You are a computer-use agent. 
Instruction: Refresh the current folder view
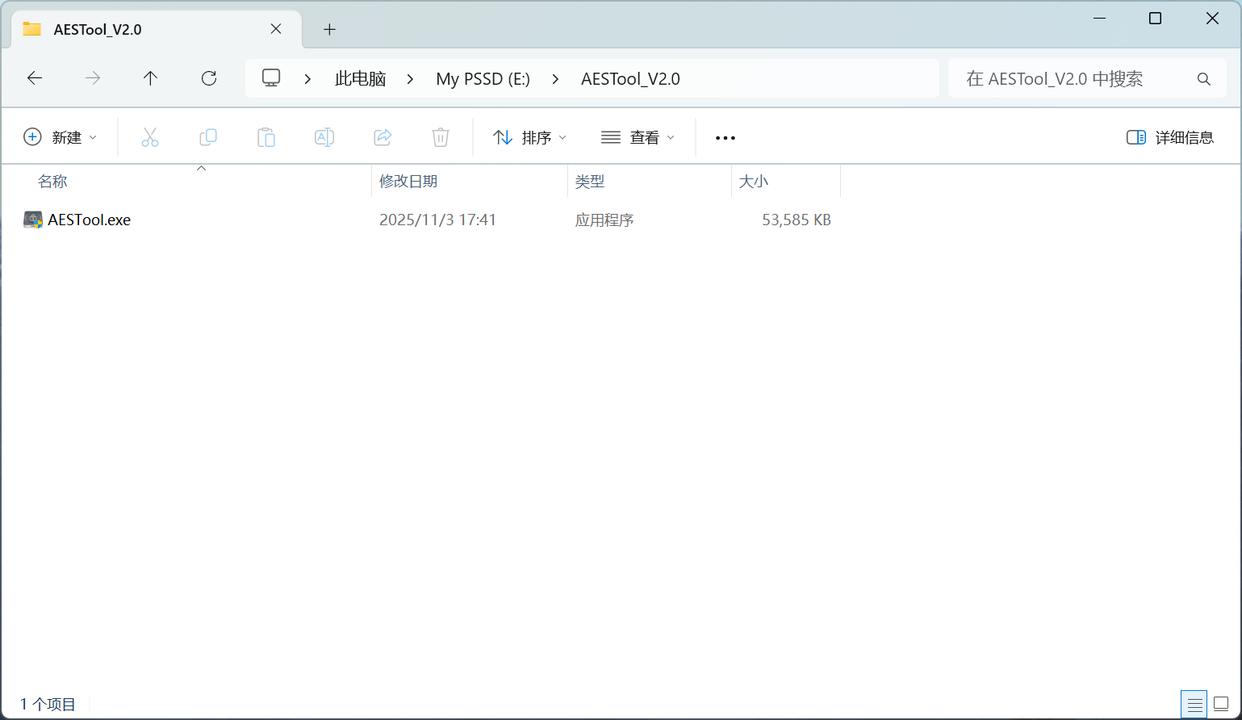pyautogui.click(x=209, y=78)
